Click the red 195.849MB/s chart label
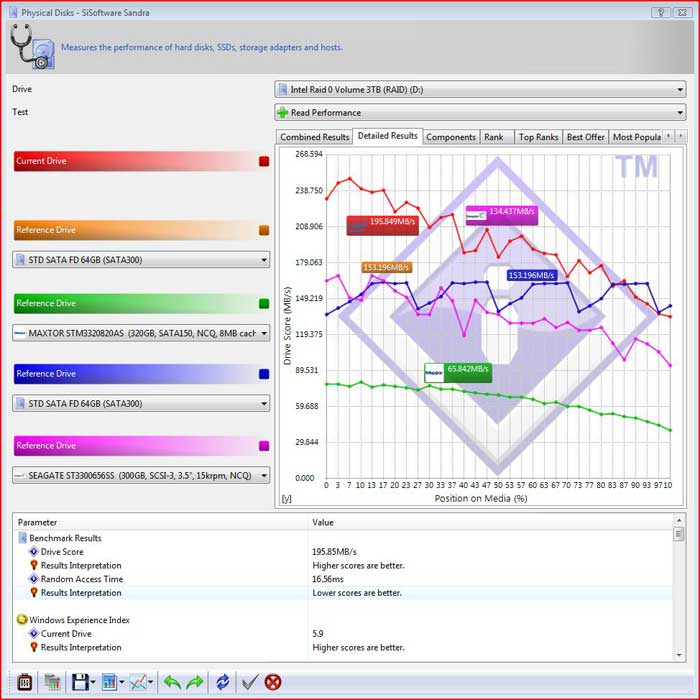The image size is (700, 700). [x=383, y=225]
